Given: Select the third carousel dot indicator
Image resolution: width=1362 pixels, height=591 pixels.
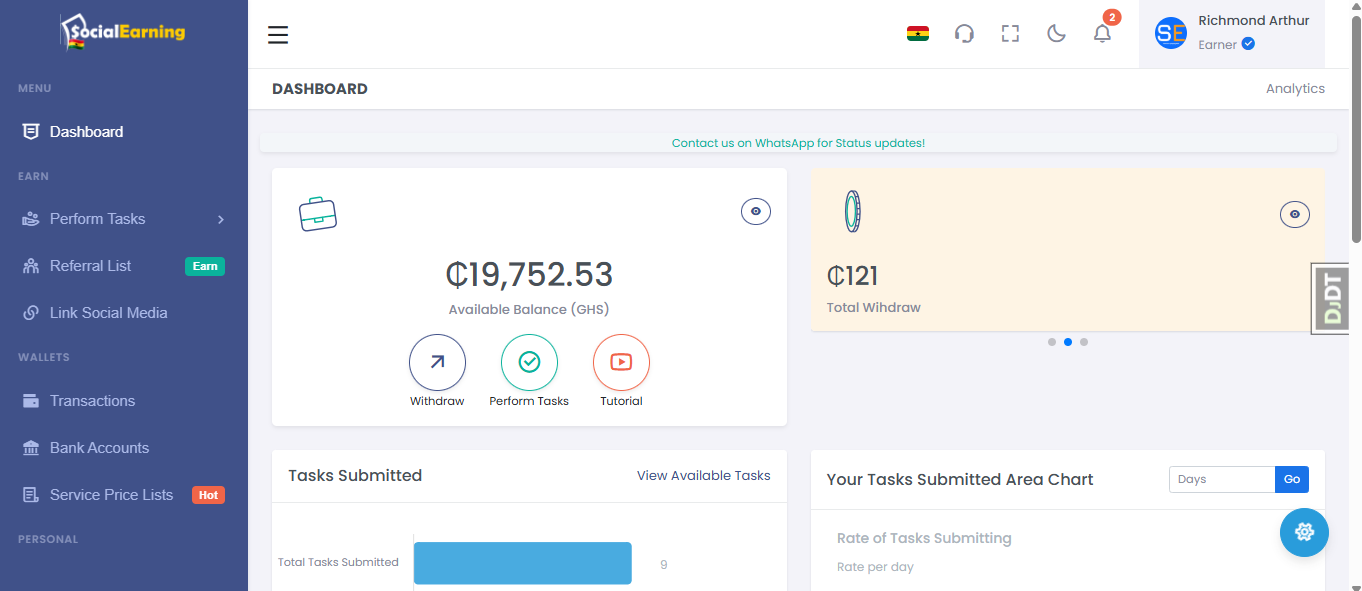Looking at the screenshot, I should (x=1084, y=342).
